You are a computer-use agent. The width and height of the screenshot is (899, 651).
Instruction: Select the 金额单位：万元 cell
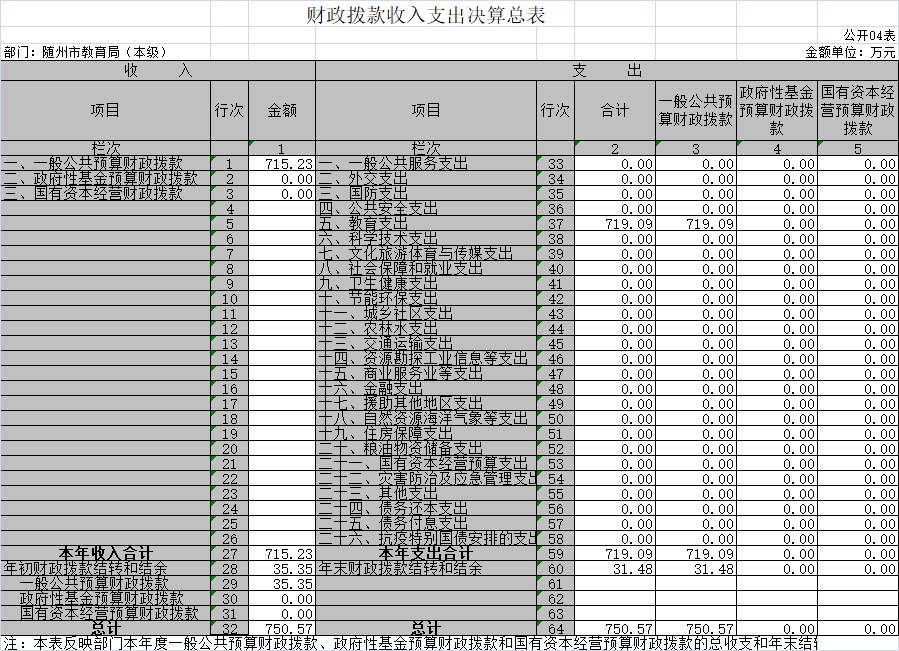click(x=850, y=52)
